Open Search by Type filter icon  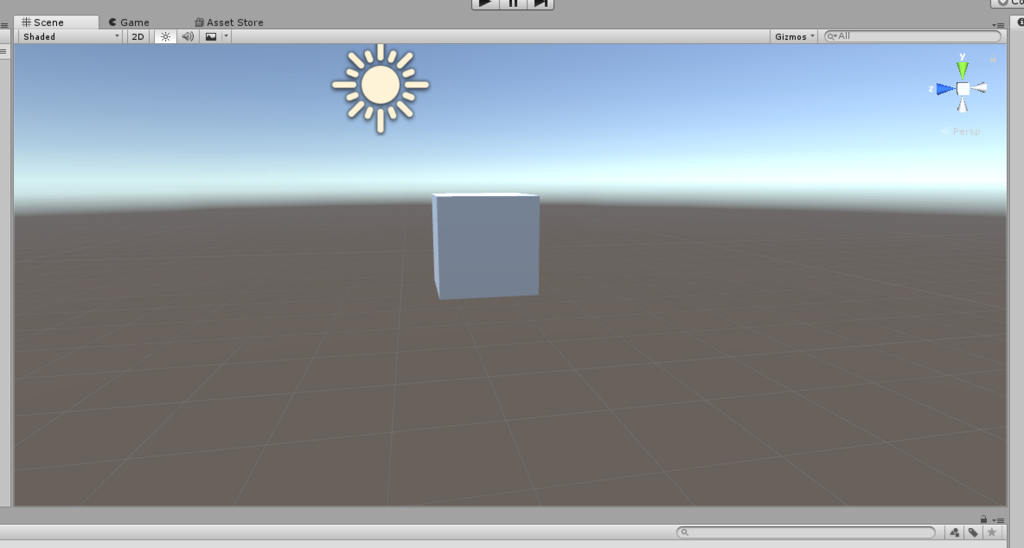[955, 532]
